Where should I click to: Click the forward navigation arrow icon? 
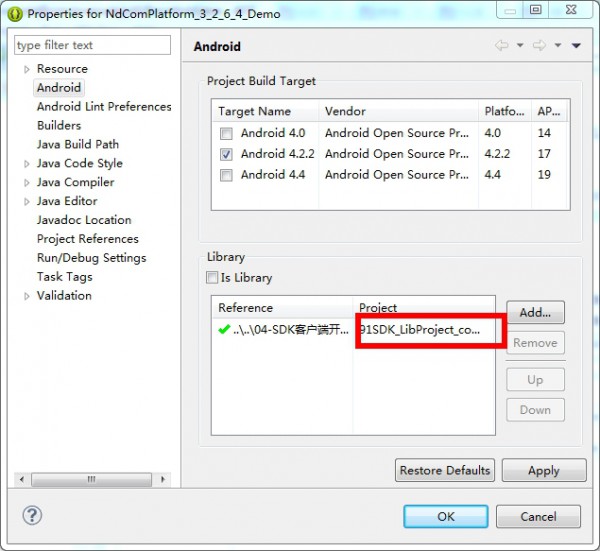pos(539,46)
